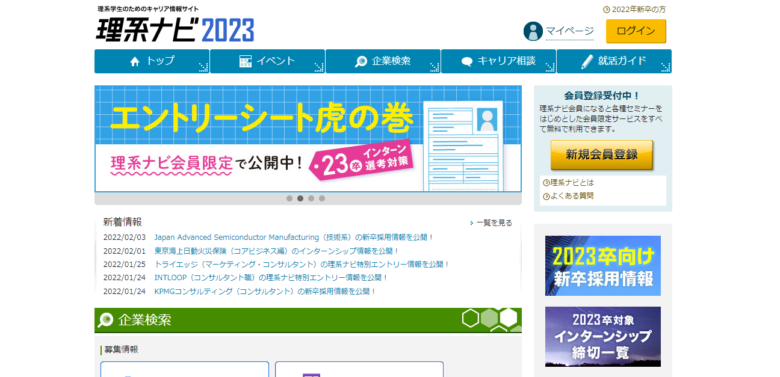780x377 pixels.
Task: Open the エントリーシート虎の巻 banner
Action: pos(308,139)
